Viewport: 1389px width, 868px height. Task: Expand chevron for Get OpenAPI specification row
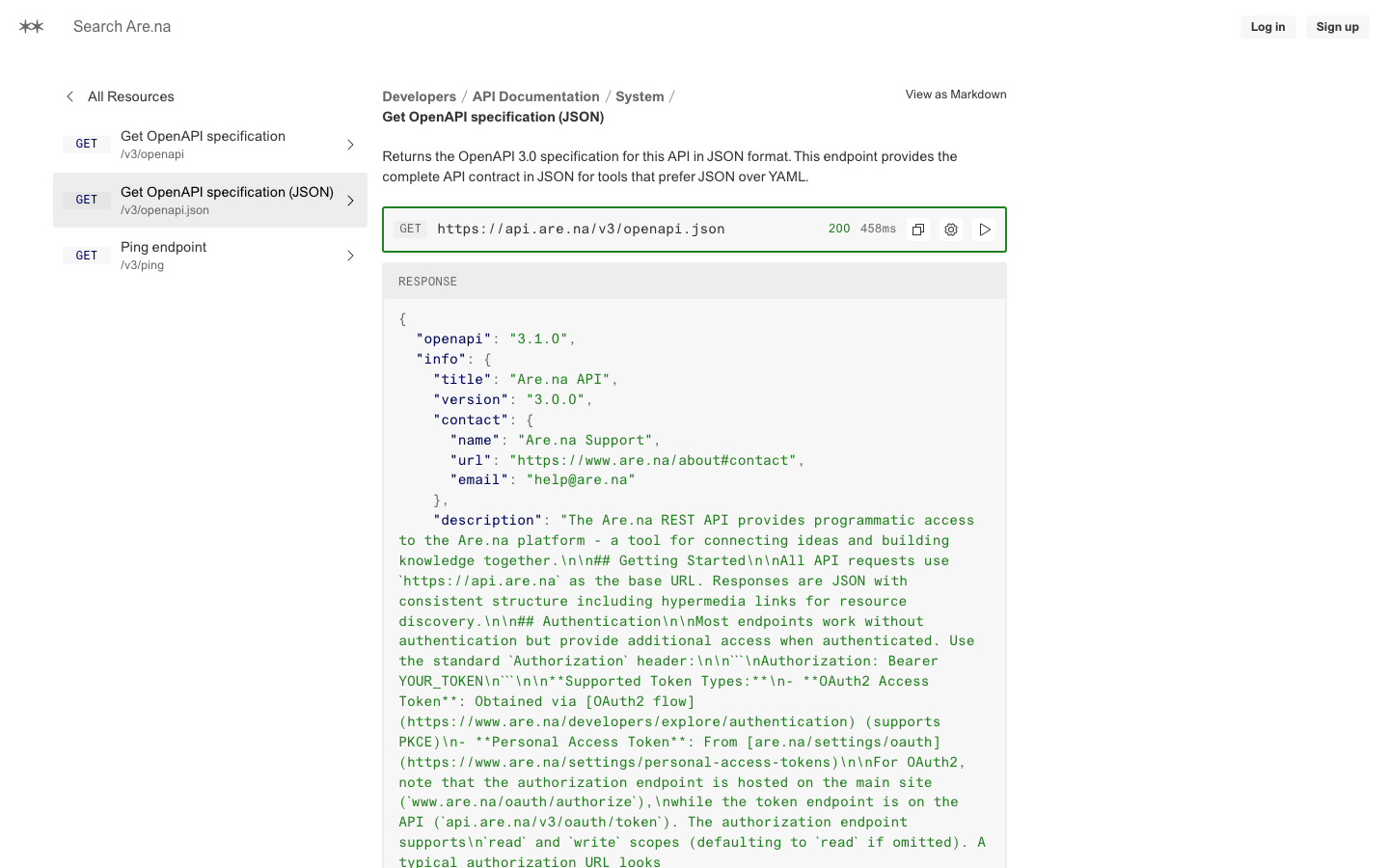(350, 145)
